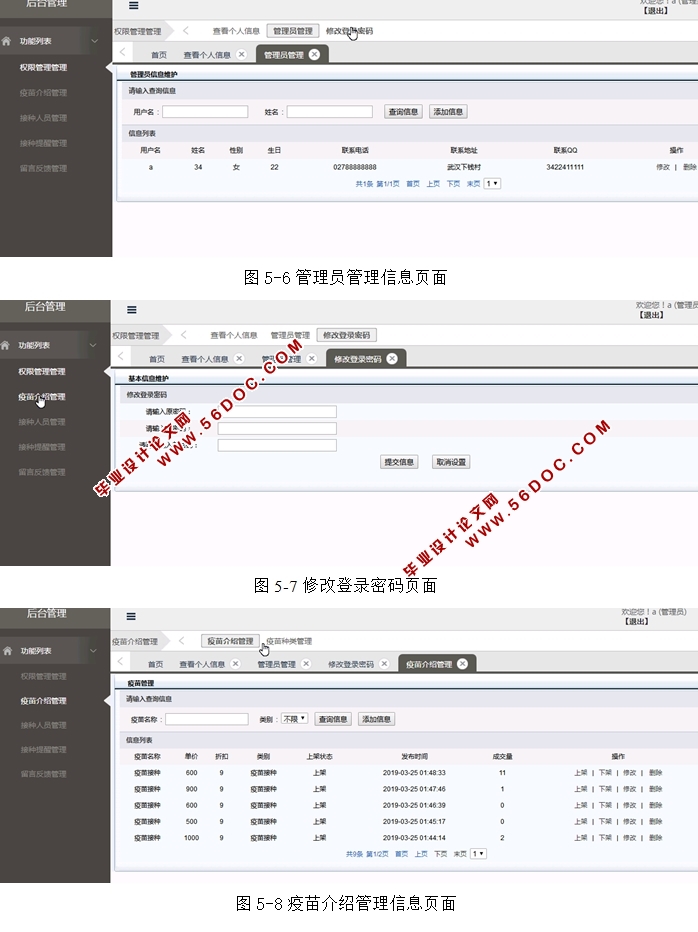Close the 修改登录密码 tab in Figure 5-7
The image size is (698, 932).
click(x=392, y=358)
